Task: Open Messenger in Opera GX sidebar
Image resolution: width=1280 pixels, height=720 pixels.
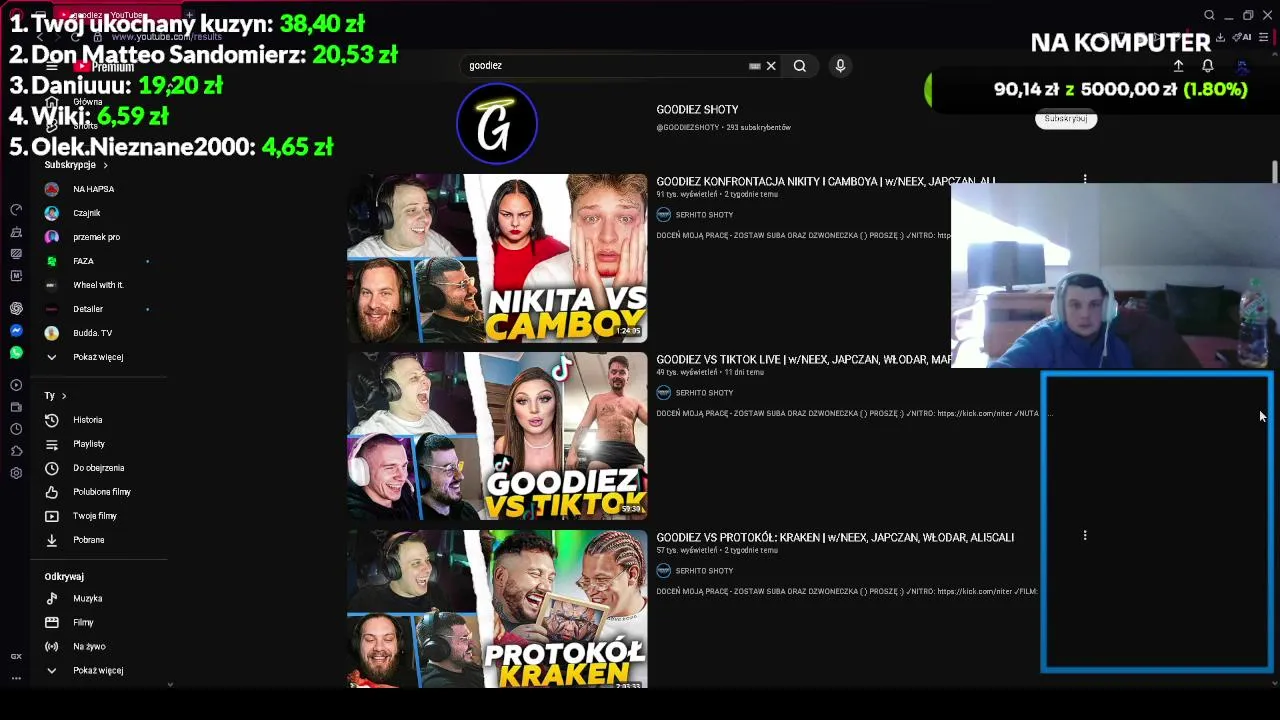Action: (x=16, y=330)
